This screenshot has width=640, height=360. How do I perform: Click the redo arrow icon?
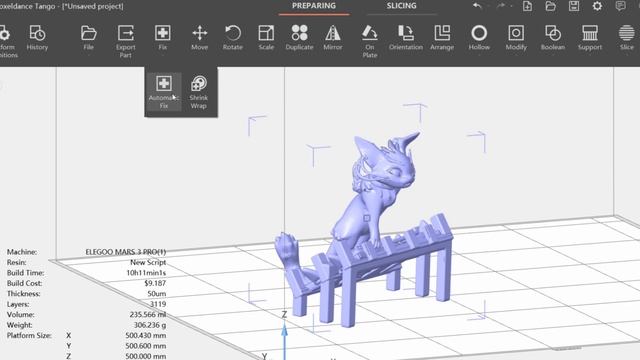click(501, 6)
